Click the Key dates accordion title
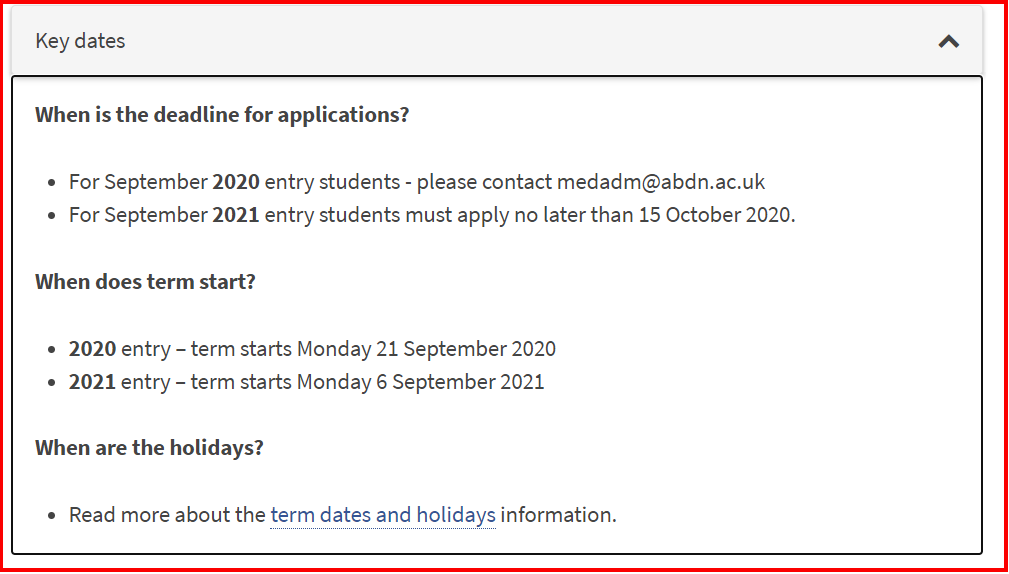The image size is (1009, 574). [x=80, y=41]
